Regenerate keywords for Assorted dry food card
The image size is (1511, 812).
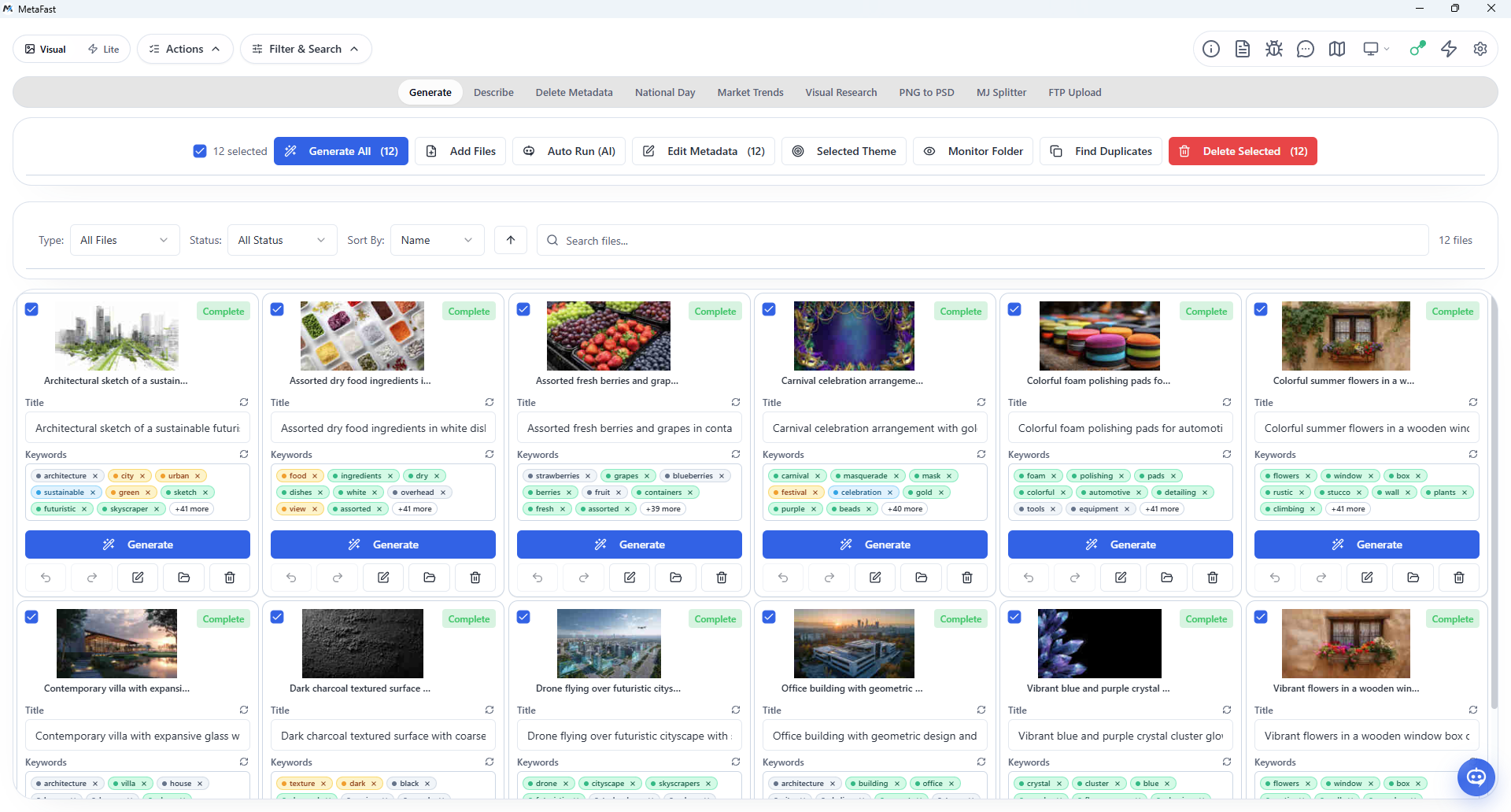coord(490,454)
